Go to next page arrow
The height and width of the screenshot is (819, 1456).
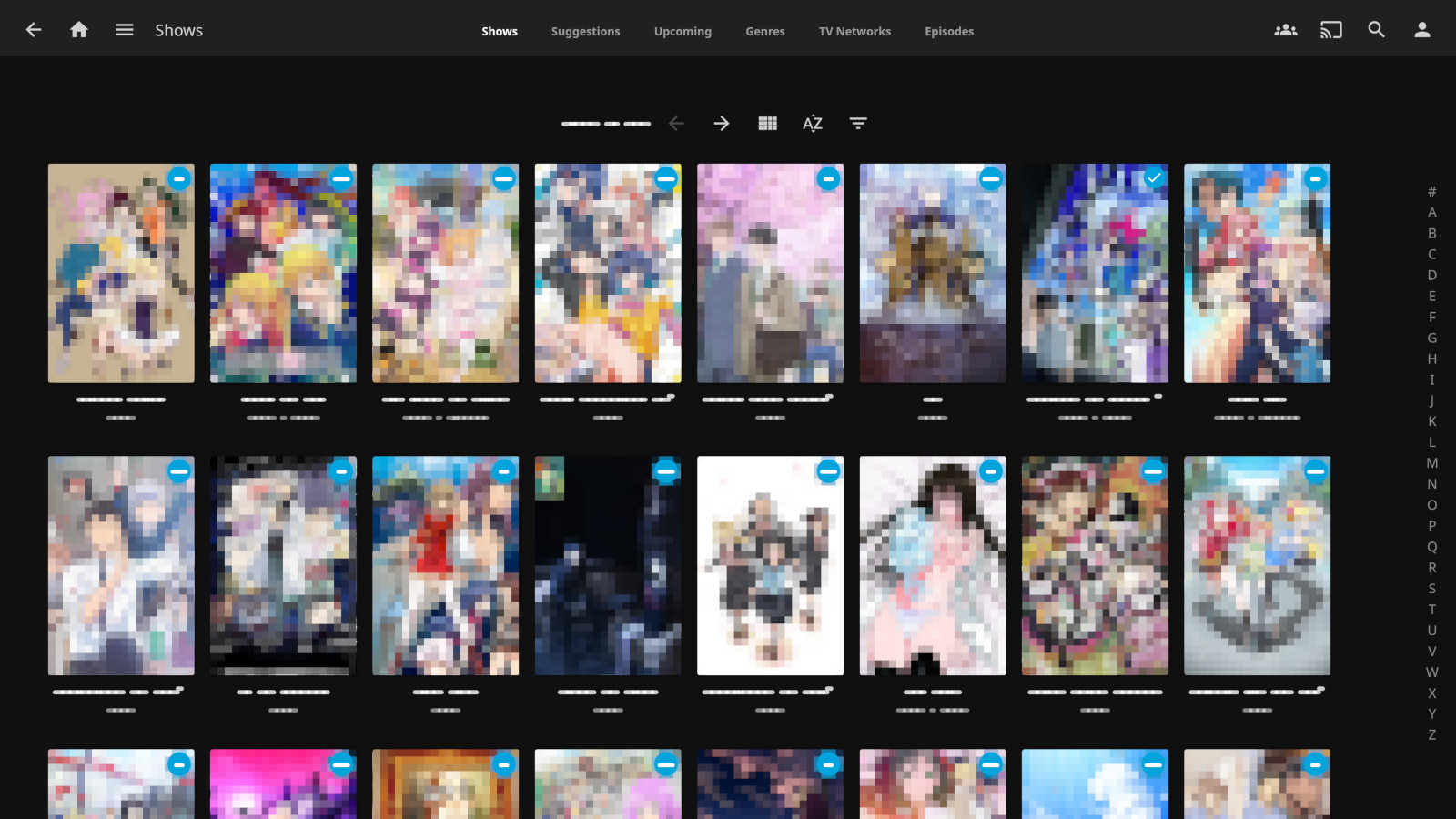[722, 124]
